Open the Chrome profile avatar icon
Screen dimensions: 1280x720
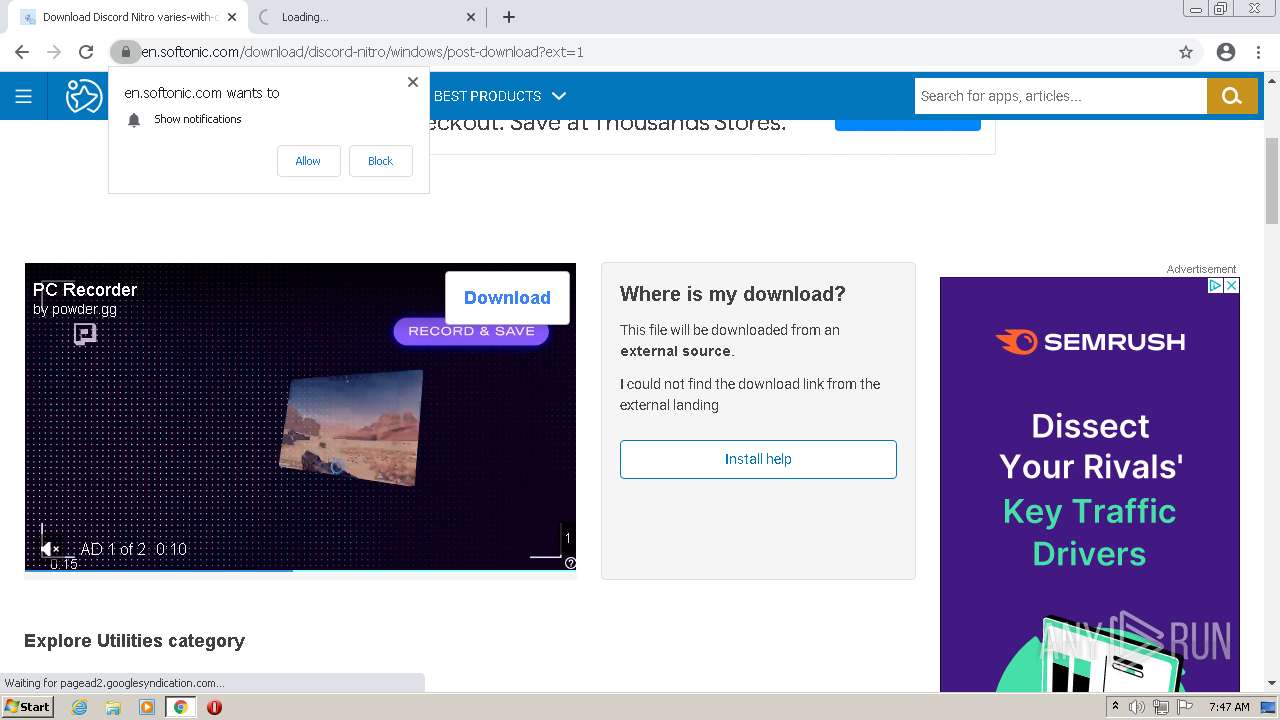point(1226,52)
